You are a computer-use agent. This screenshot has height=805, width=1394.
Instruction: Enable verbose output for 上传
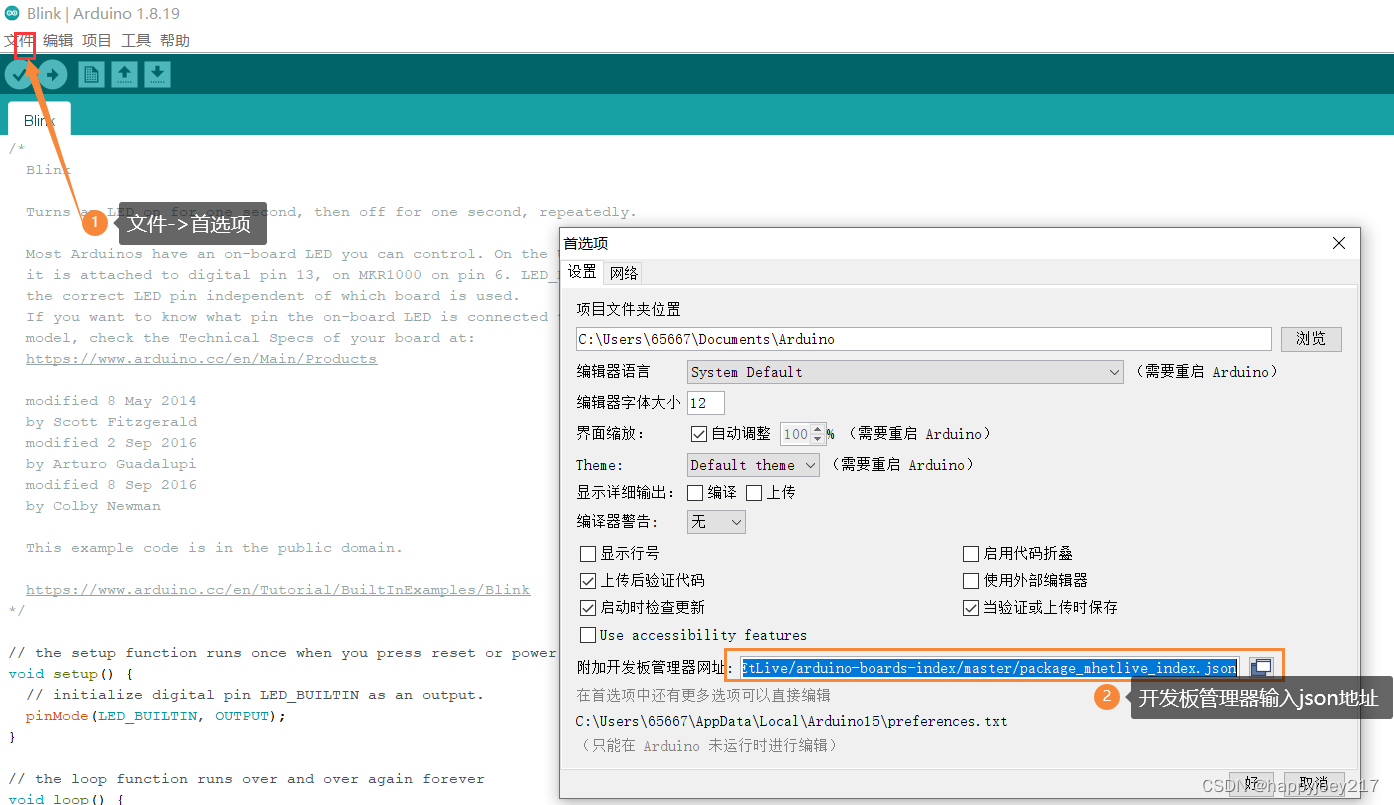(x=754, y=493)
